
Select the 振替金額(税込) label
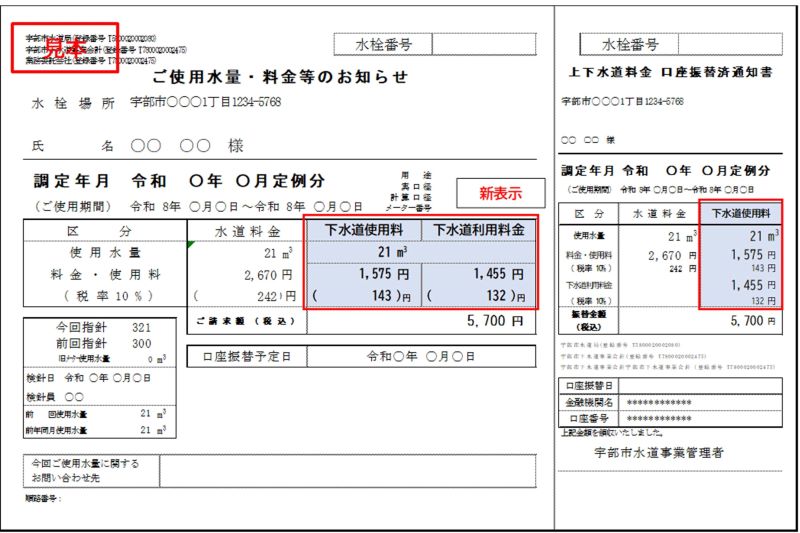[x=588, y=321]
